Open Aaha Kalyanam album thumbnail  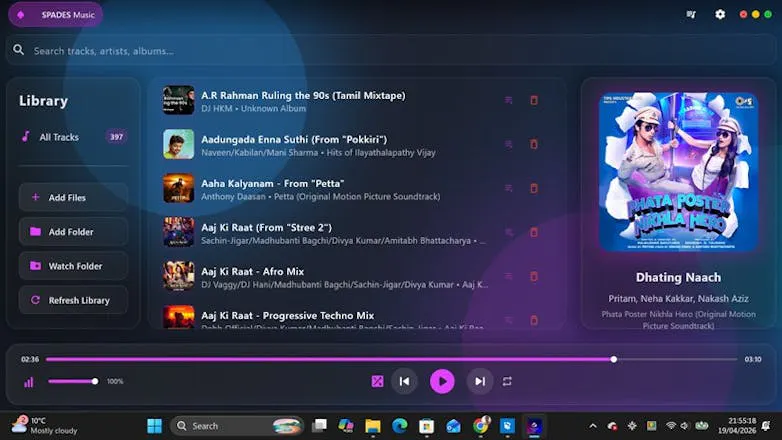click(x=179, y=188)
